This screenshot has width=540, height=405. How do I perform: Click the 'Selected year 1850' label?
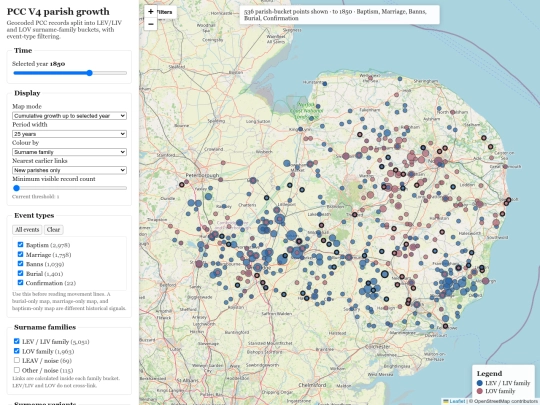pos(39,64)
